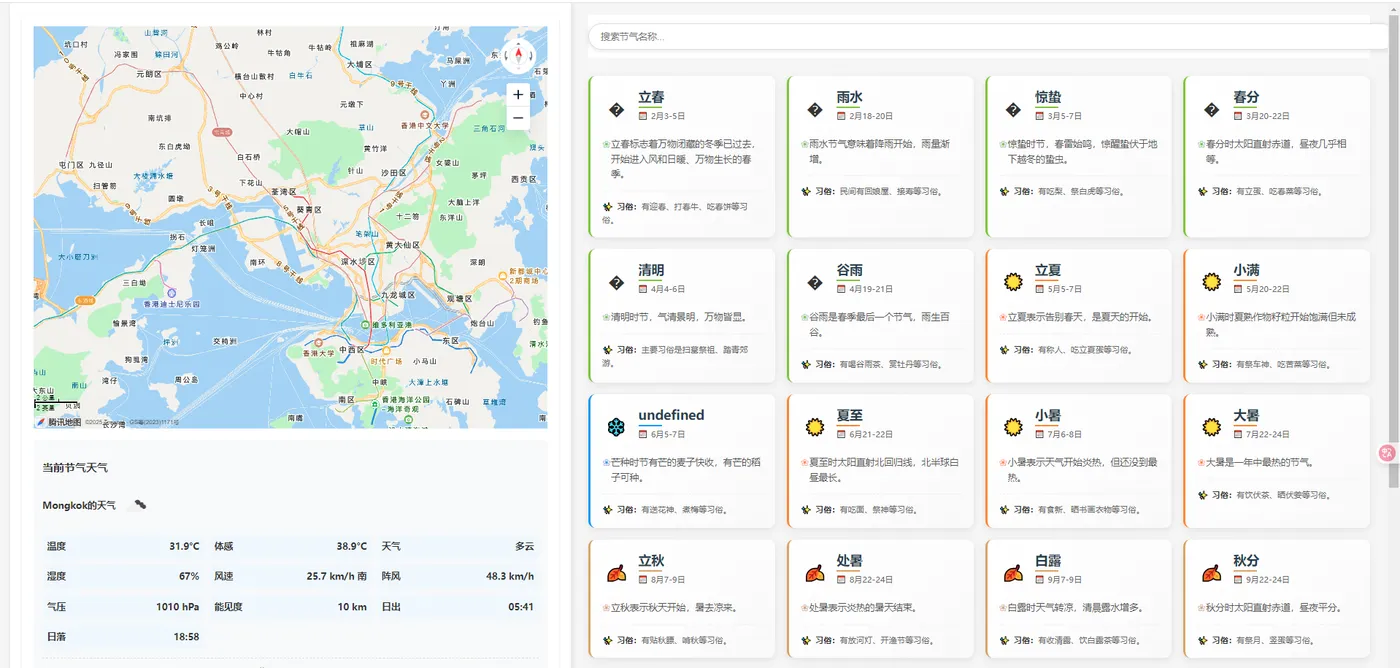The image size is (1400, 668).
Task: Click the 香港迪士尼乐园 label on the map
Action: pos(171,303)
